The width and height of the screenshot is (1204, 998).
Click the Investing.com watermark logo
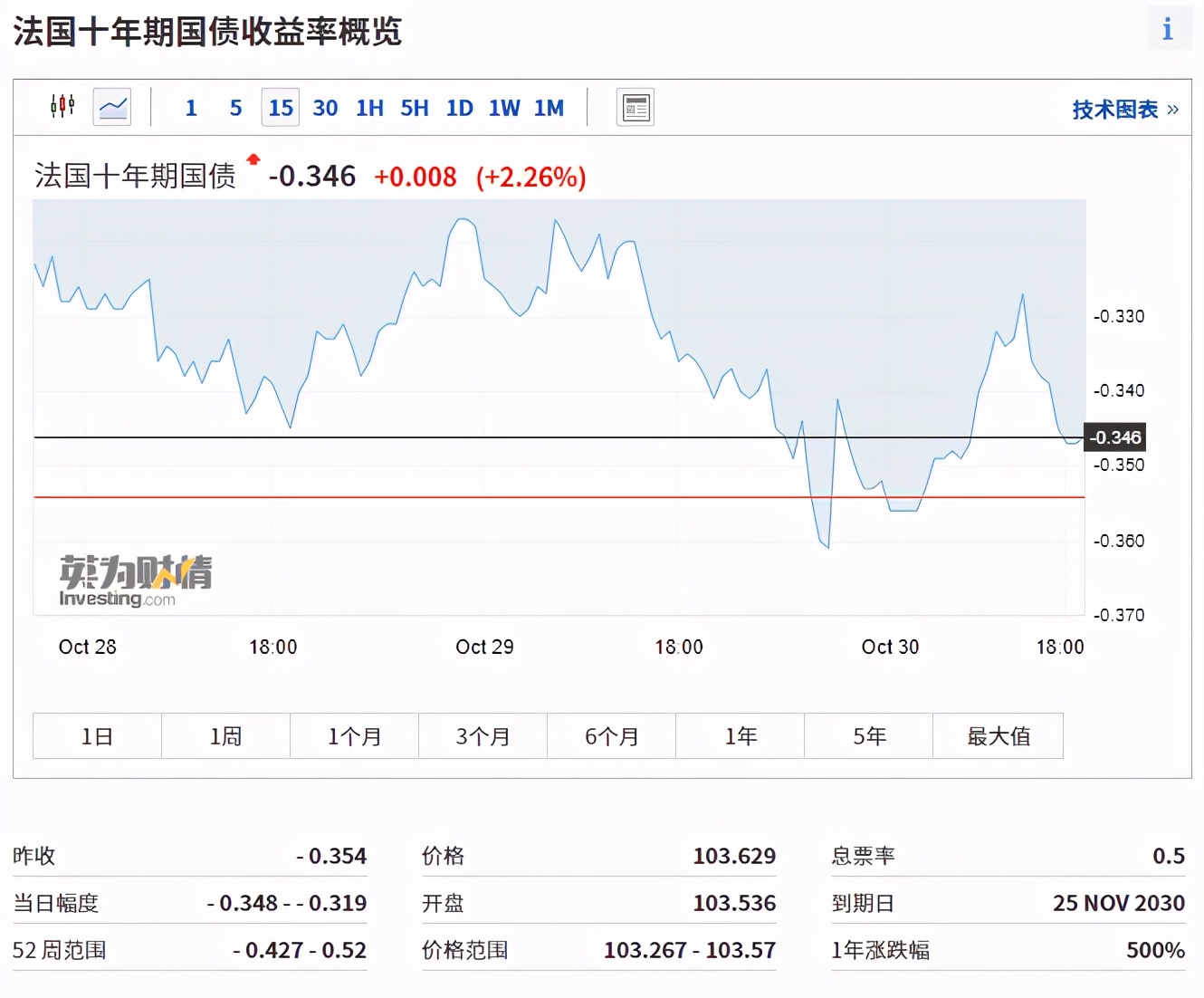coord(136,581)
